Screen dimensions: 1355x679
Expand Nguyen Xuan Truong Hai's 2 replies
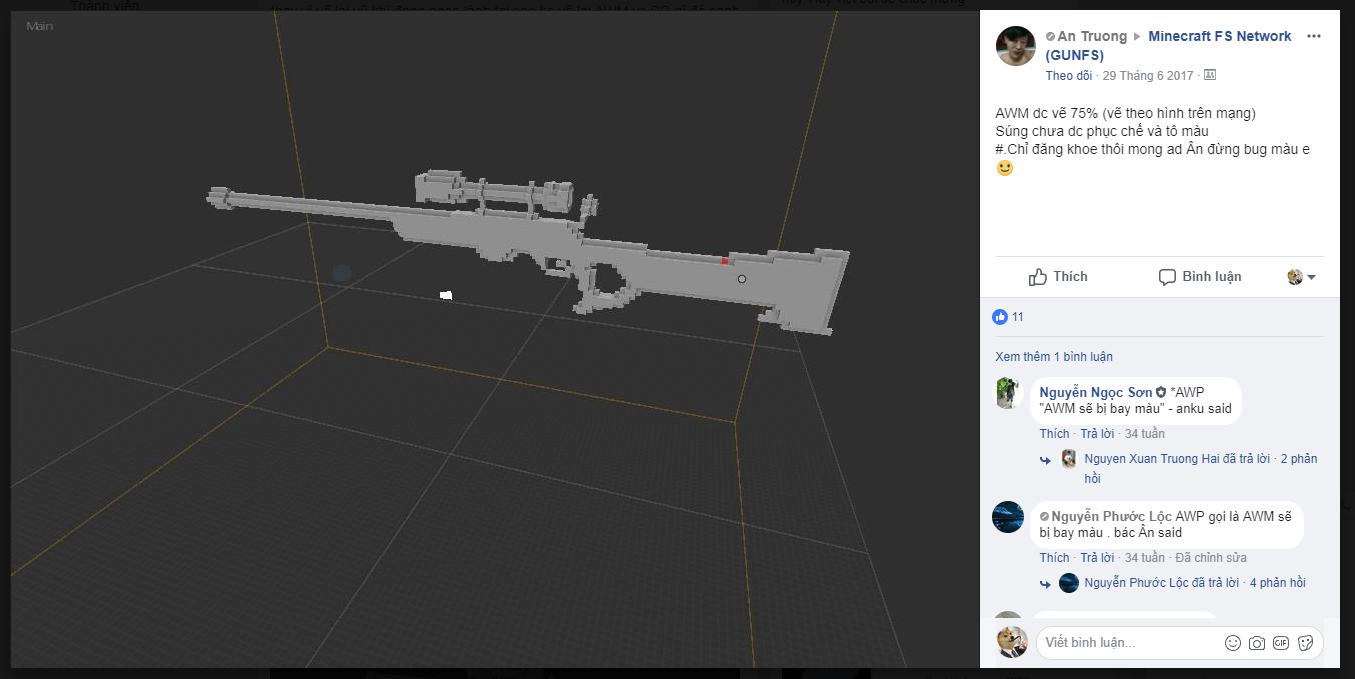click(x=1201, y=468)
